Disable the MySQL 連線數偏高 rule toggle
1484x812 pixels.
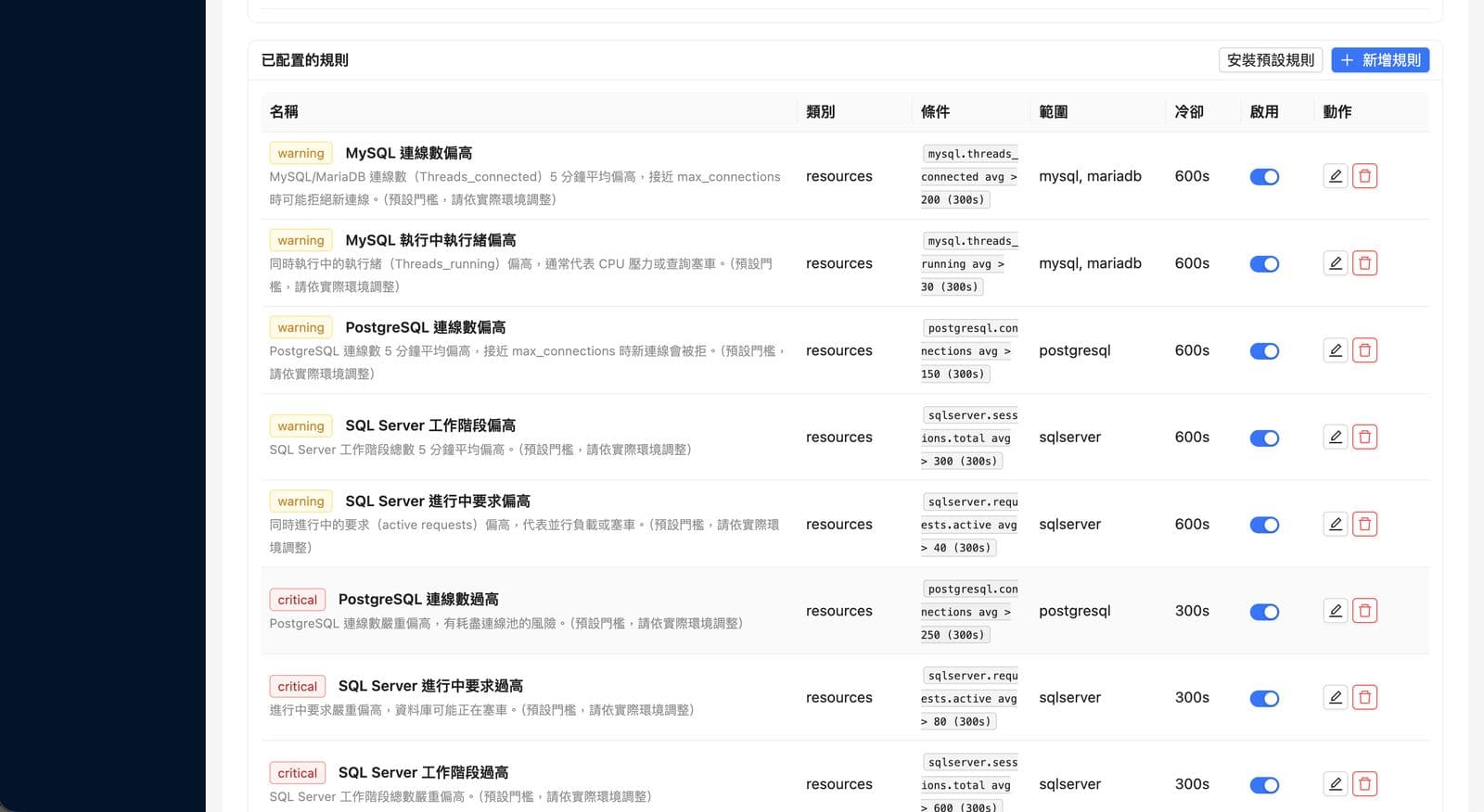point(1264,177)
